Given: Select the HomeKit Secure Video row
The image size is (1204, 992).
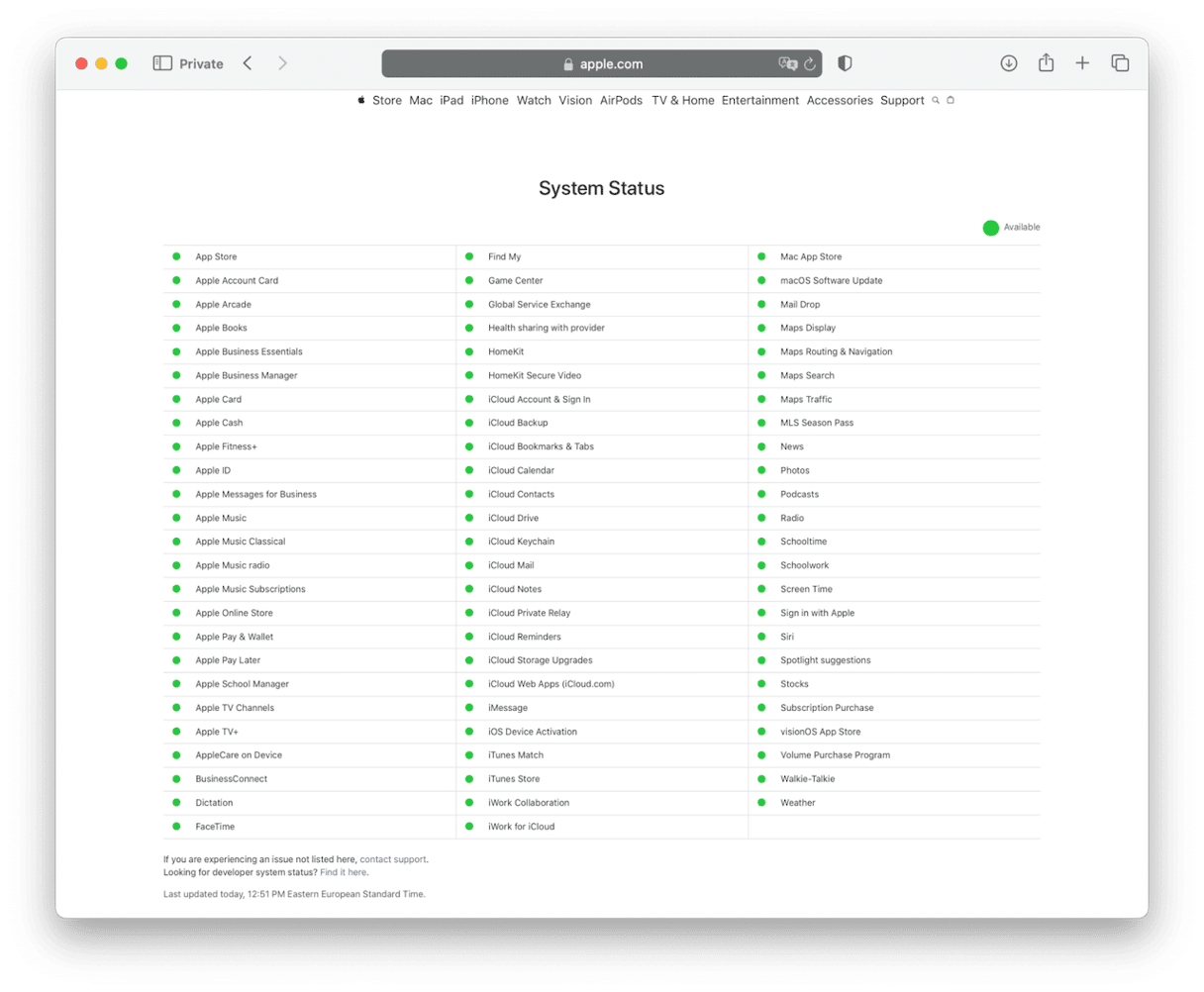Looking at the screenshot, I should click(x=602, y=375).
